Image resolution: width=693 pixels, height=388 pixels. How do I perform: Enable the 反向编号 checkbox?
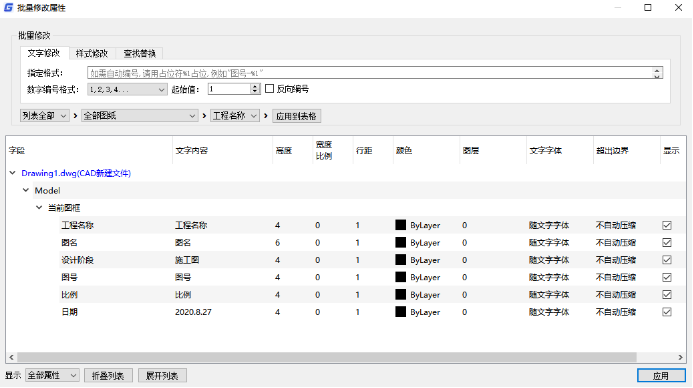coord(270,89)
